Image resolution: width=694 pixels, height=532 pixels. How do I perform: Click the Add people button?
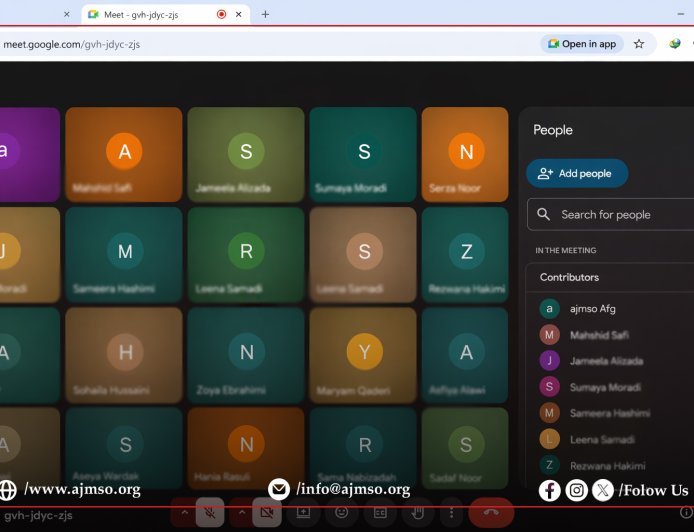(x=577, y=173)
